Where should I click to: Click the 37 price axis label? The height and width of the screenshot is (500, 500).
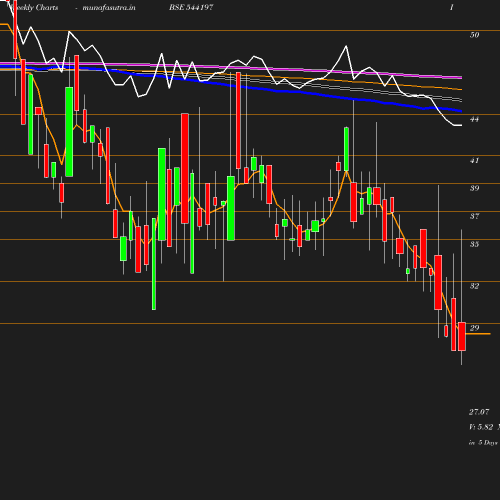pos(474,216)
